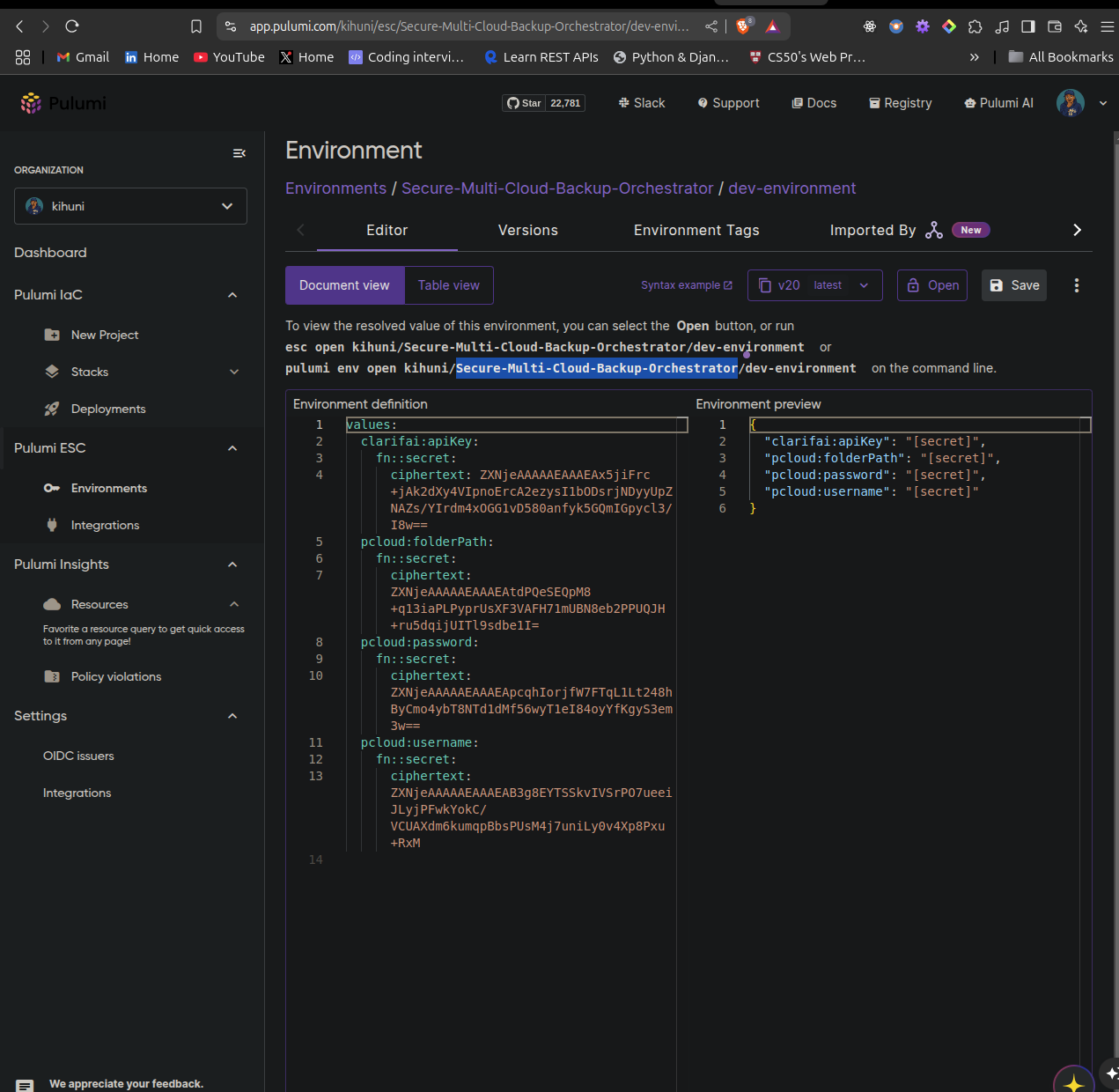
Task: Expand user account menu chevron
Action: coord(1103,103)
